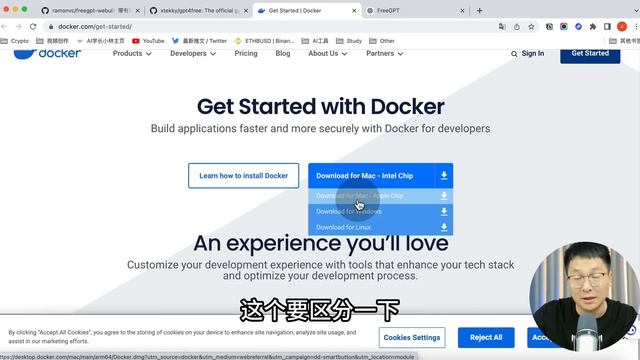Open the Other bookmarks folder
Viewport: 640px width, 360px height.
382,41
